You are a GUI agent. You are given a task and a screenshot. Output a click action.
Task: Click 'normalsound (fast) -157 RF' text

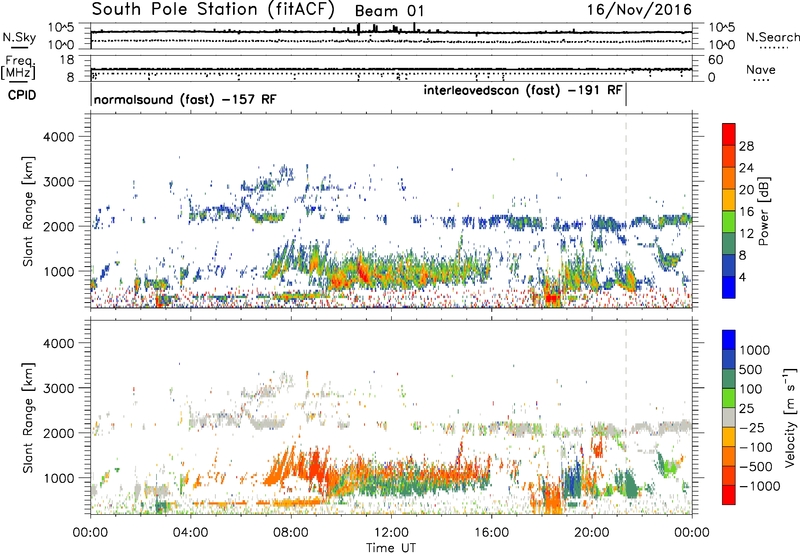pyautogui.click(x=185, y=99)
